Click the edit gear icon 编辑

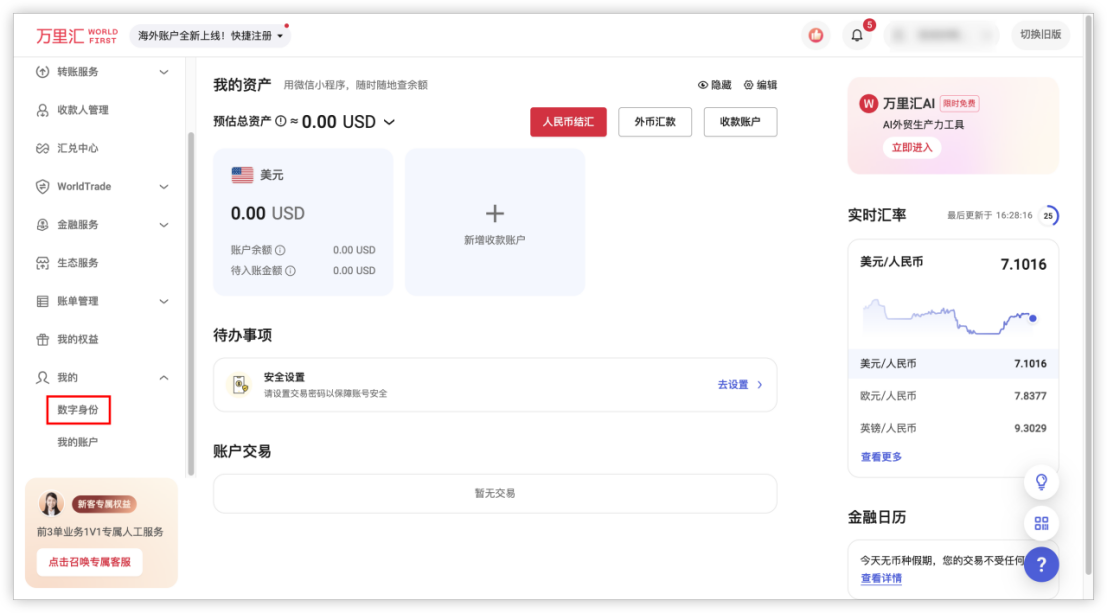pyautogui.click(x=748, y=85)
